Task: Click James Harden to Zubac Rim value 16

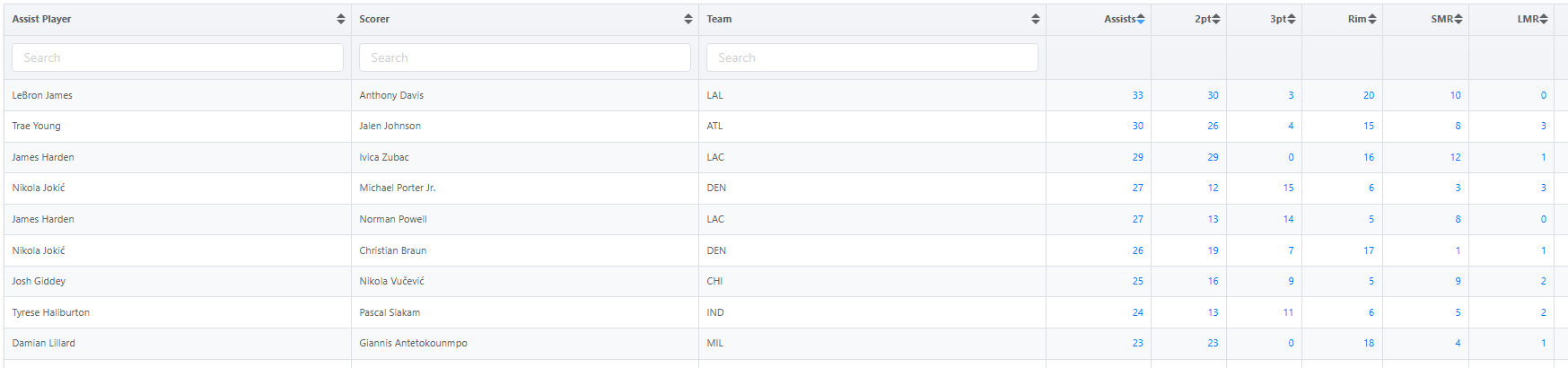Action: 1369,157
